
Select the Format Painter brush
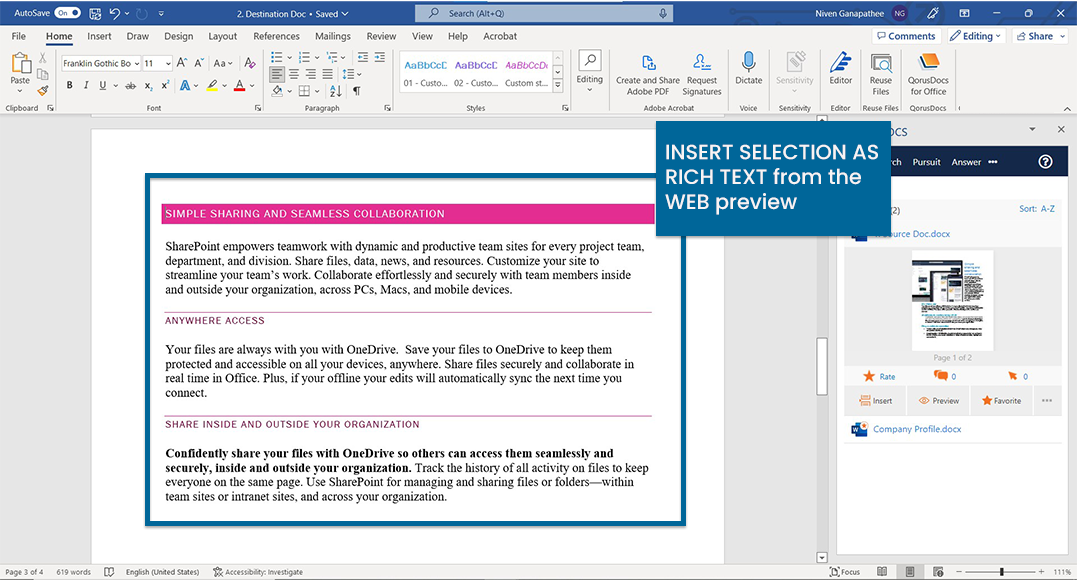[x=43, y=90]
